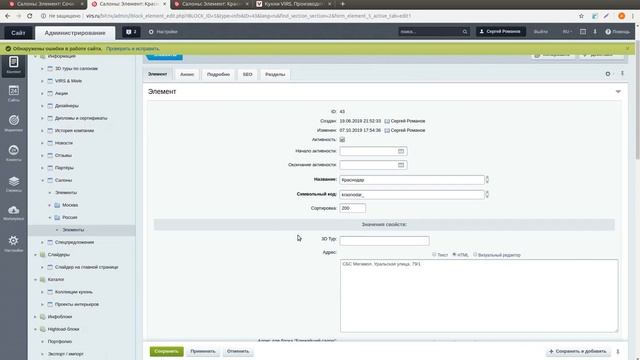Click the pin icon beside form settings gear

622,73
